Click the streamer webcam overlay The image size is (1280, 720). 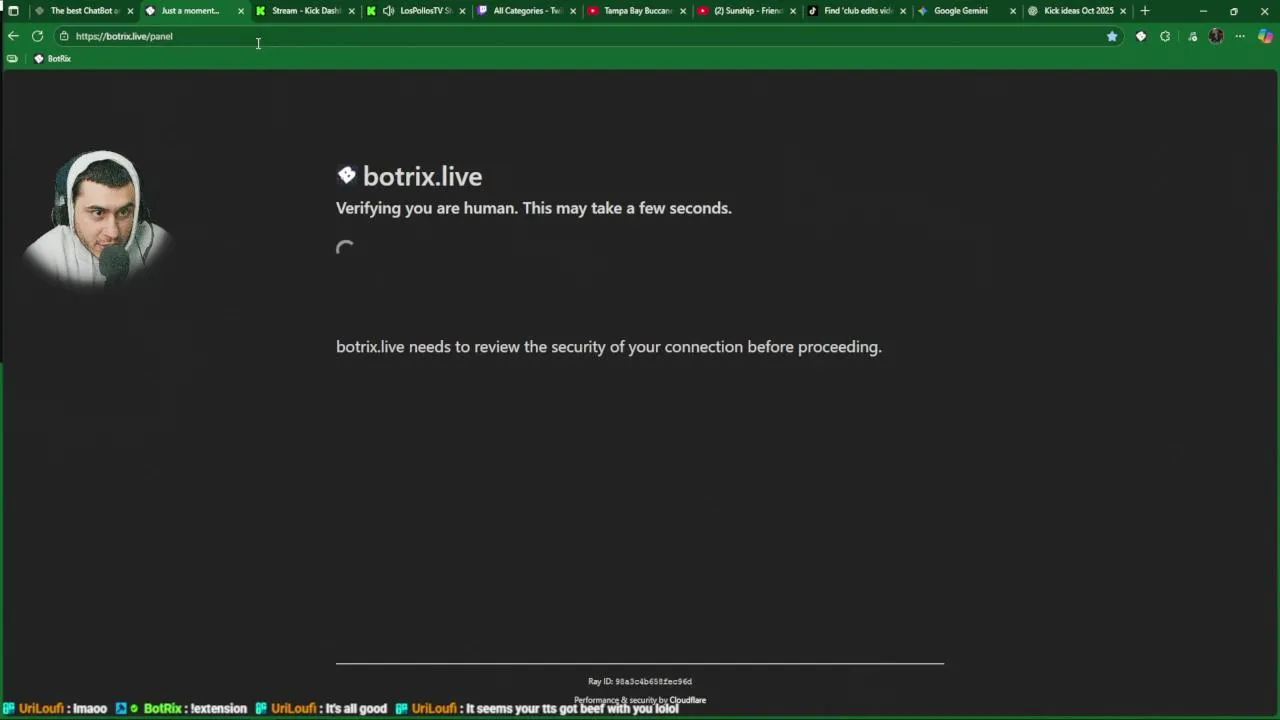pyautogui.click(x=98, y=219)
